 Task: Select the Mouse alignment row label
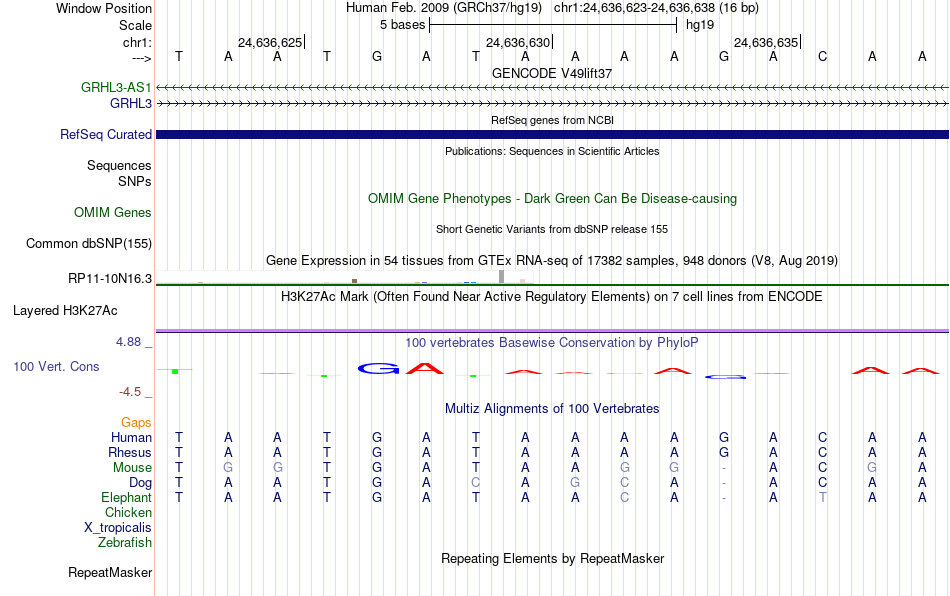point(132,468)
